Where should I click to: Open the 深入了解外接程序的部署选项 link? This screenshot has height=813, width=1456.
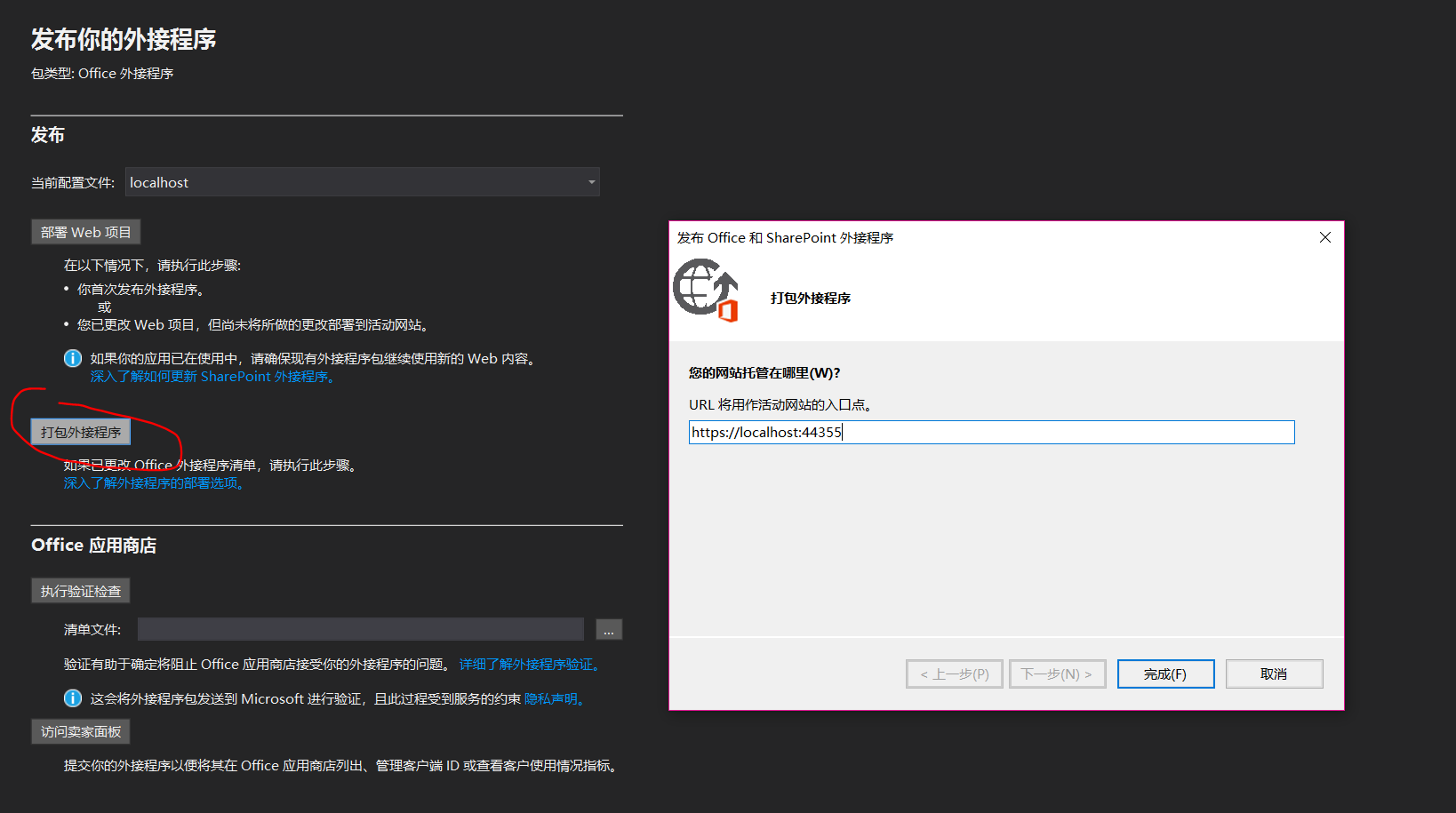153,482
